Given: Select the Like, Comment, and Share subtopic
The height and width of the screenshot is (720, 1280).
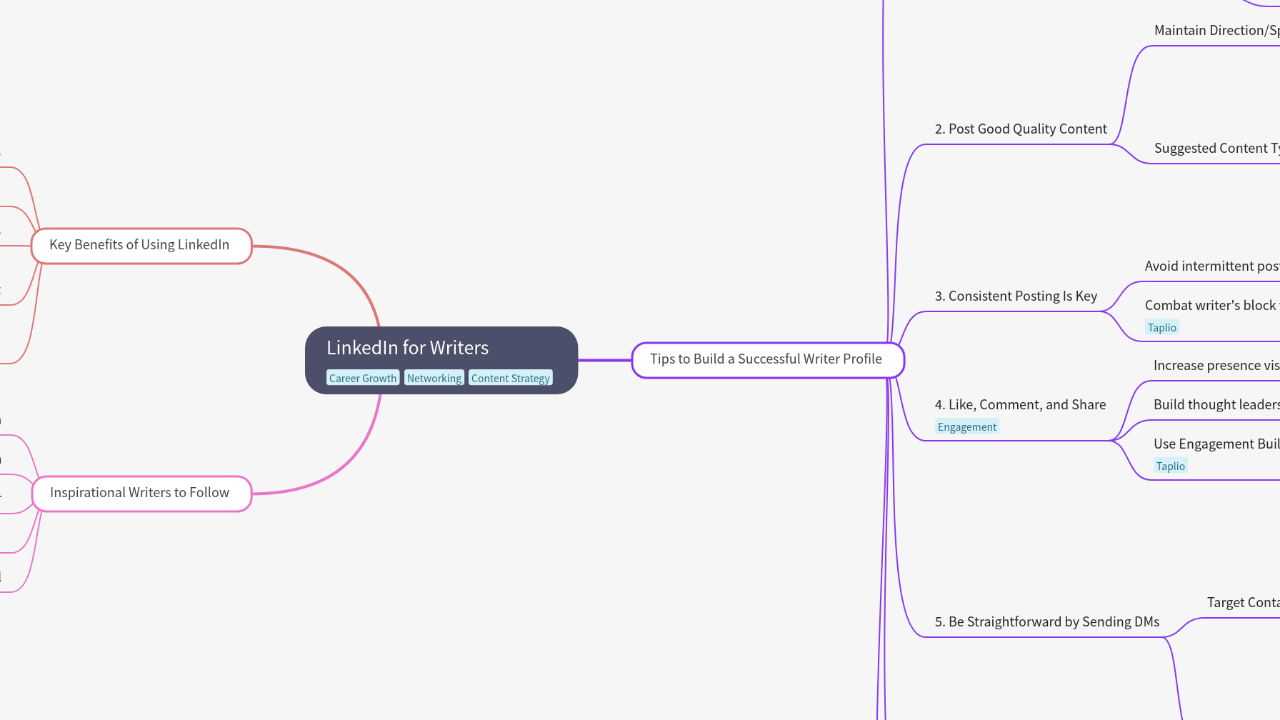Looking at the screenshot, I should [x=1020, y=404].
